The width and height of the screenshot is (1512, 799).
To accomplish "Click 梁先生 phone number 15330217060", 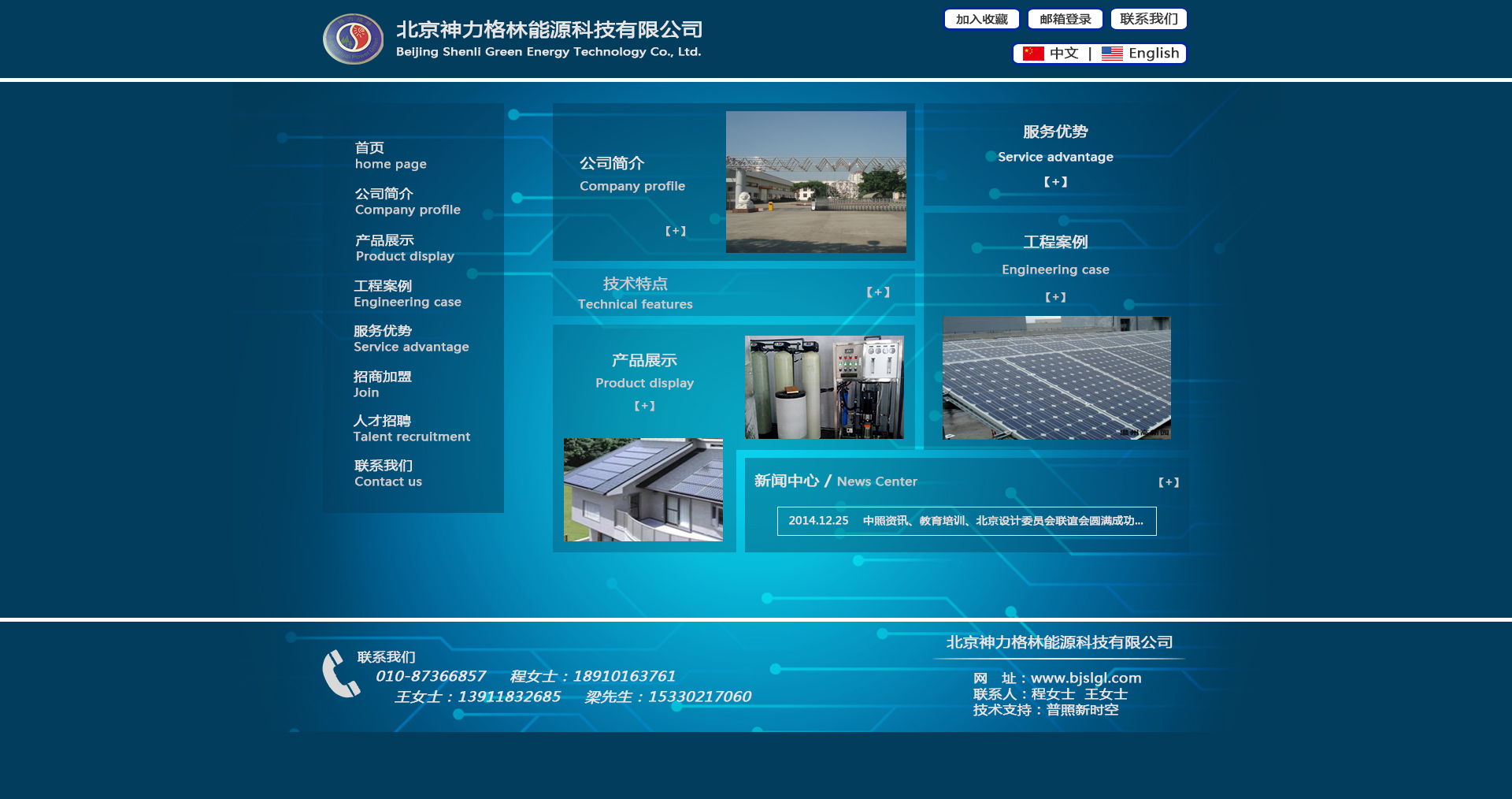I will coord(700,697).
